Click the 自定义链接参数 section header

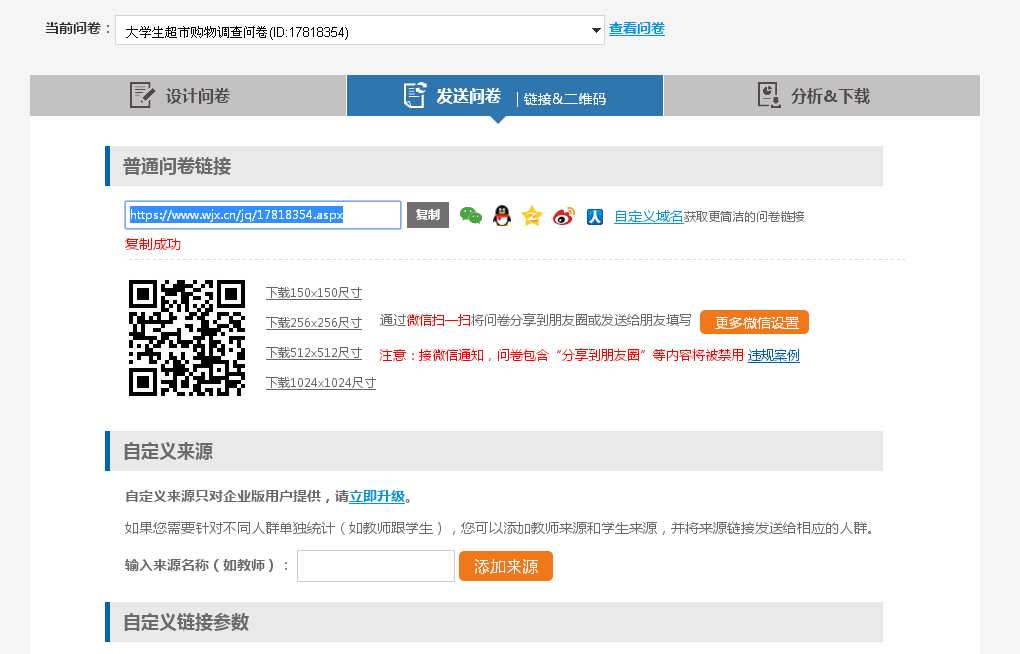click(x=494, y=622)
